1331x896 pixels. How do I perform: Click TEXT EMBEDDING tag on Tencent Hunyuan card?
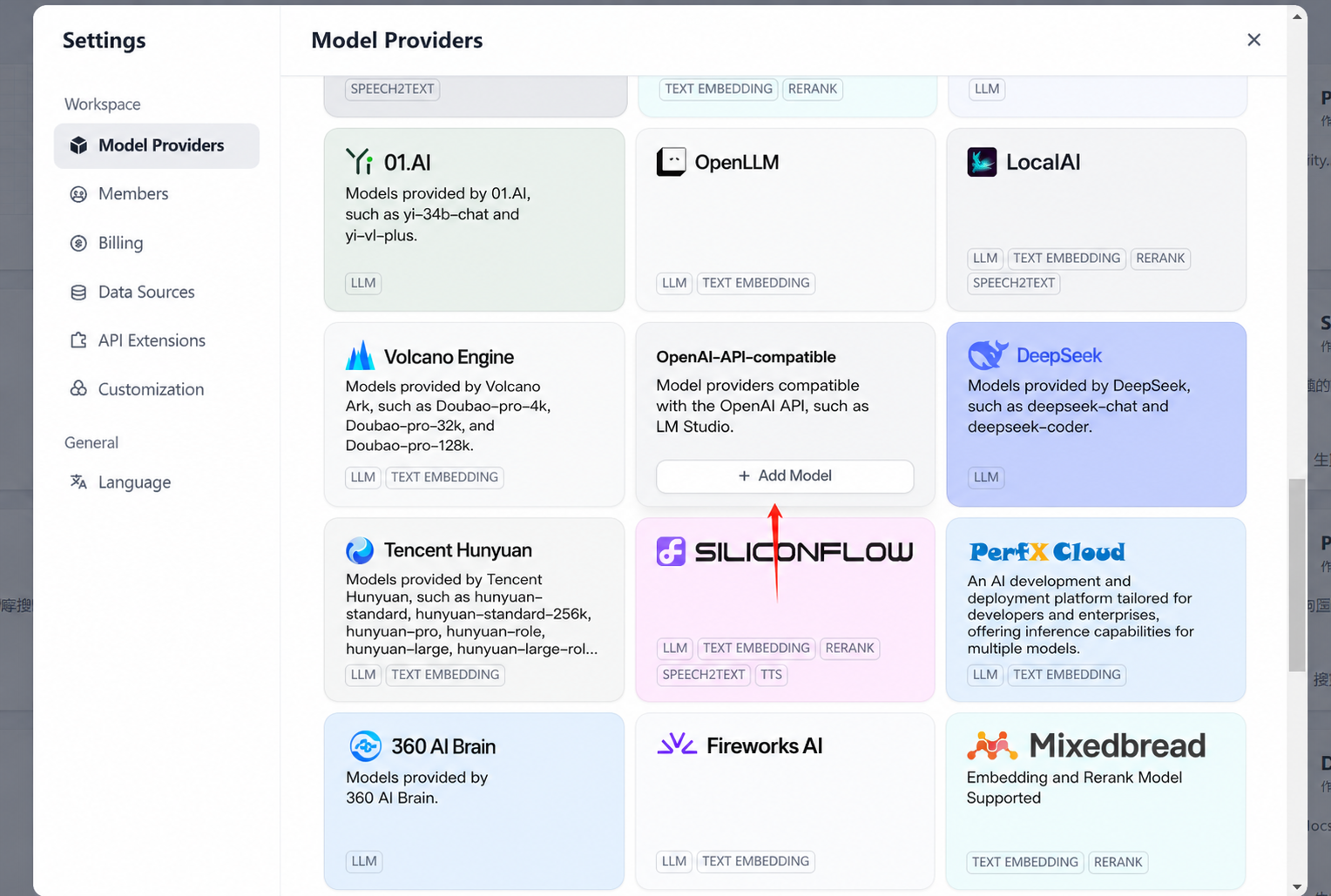445,675
